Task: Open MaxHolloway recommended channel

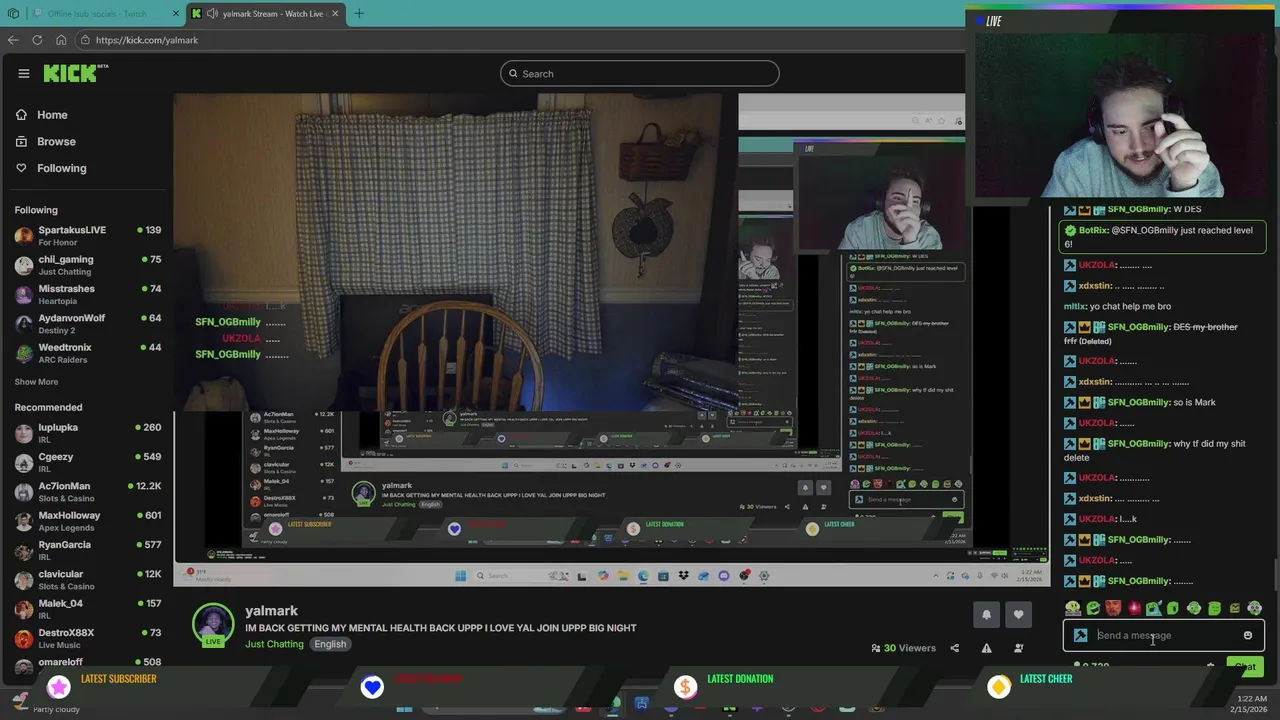Action: tap(88, 521)
